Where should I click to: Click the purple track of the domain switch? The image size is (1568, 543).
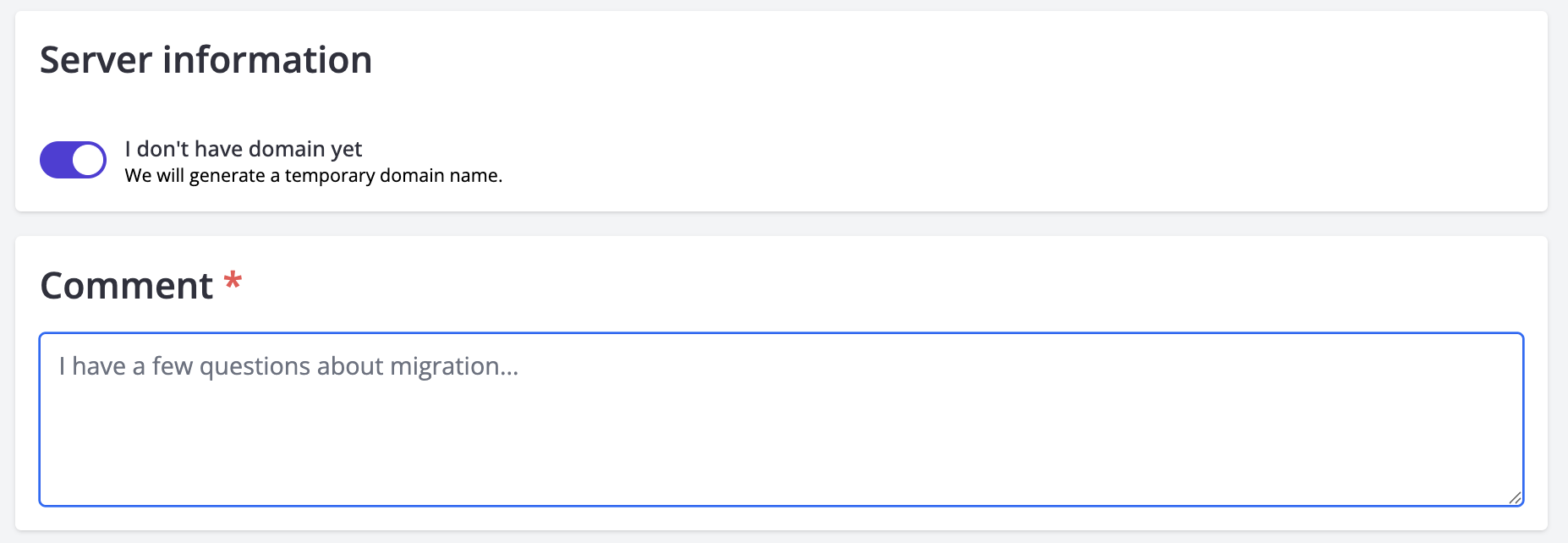click(56, 160)
